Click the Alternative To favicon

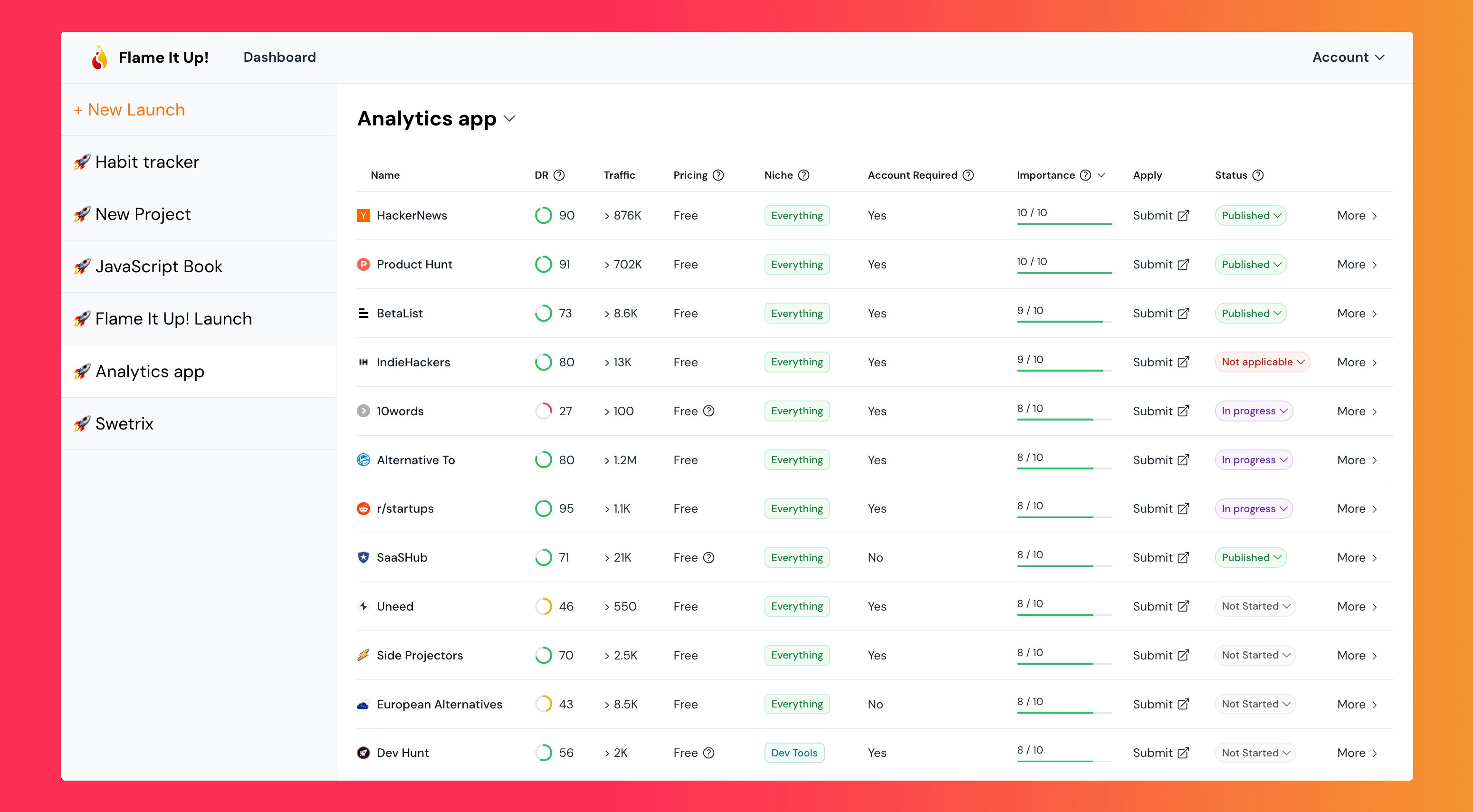click(x=363, y=460)
